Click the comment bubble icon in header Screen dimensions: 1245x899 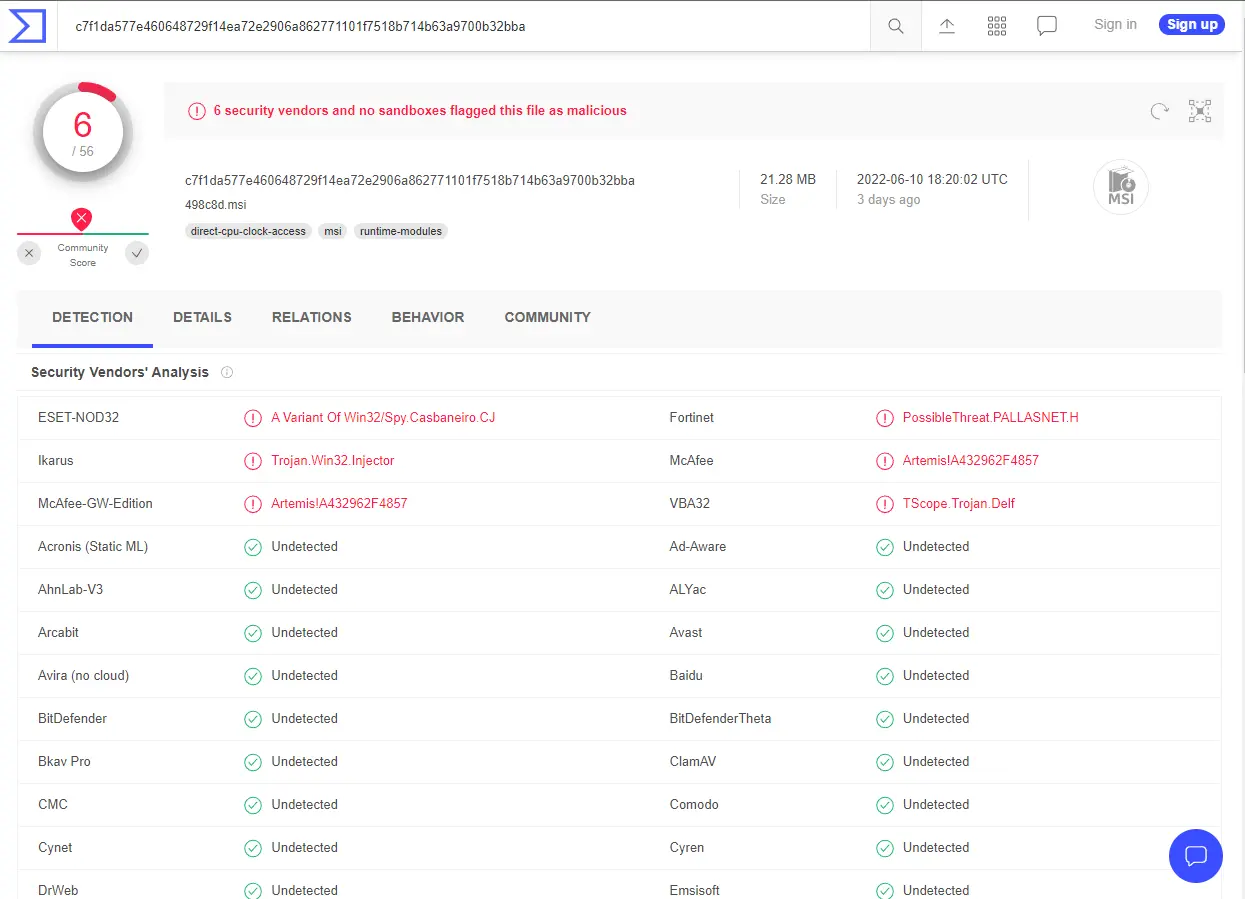point(1047,26)
